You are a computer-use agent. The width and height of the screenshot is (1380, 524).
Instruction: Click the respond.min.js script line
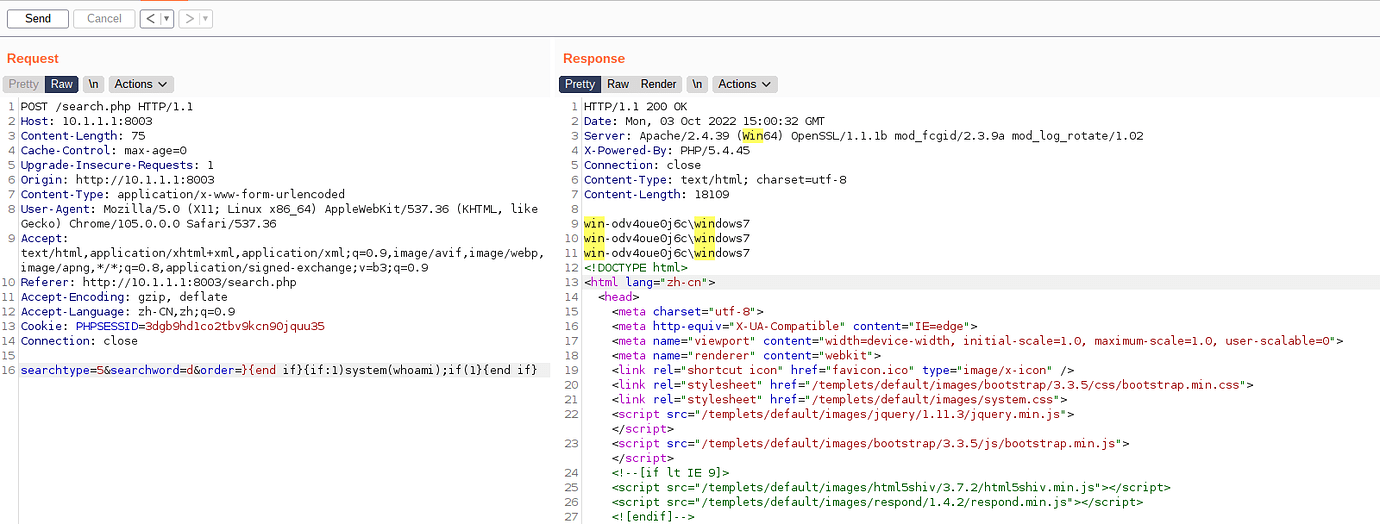[x=877, y=502]
